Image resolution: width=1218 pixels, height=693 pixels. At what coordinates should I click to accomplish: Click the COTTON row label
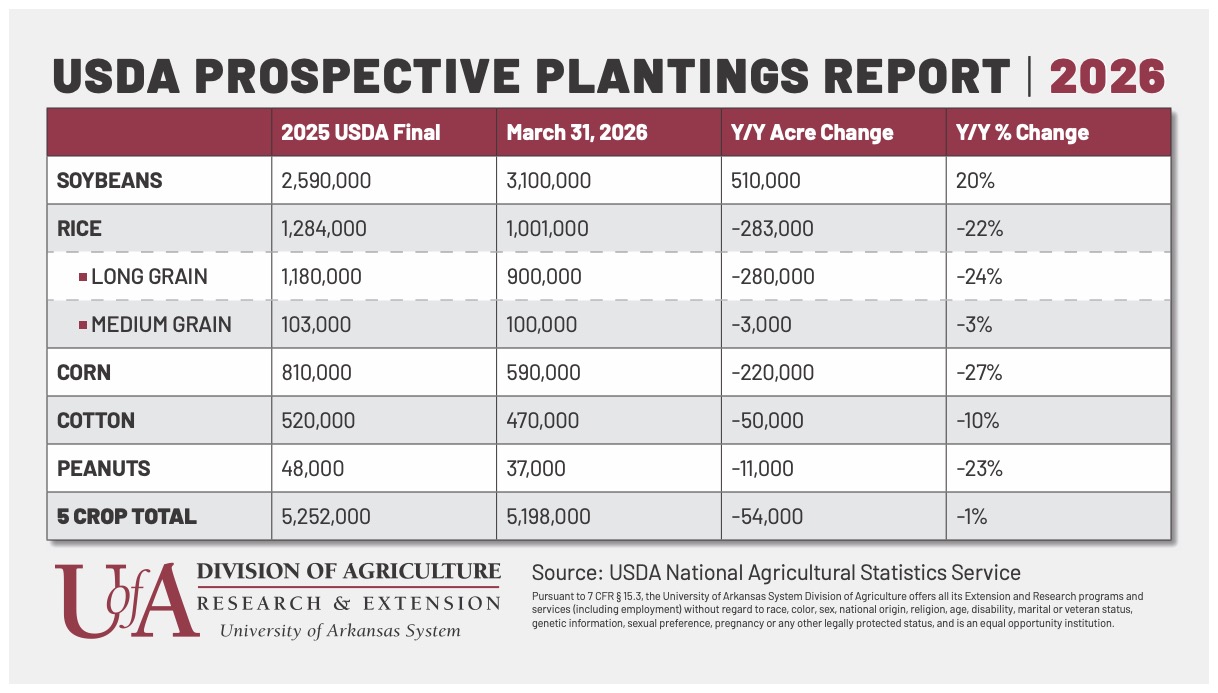[x=96, y=421]
